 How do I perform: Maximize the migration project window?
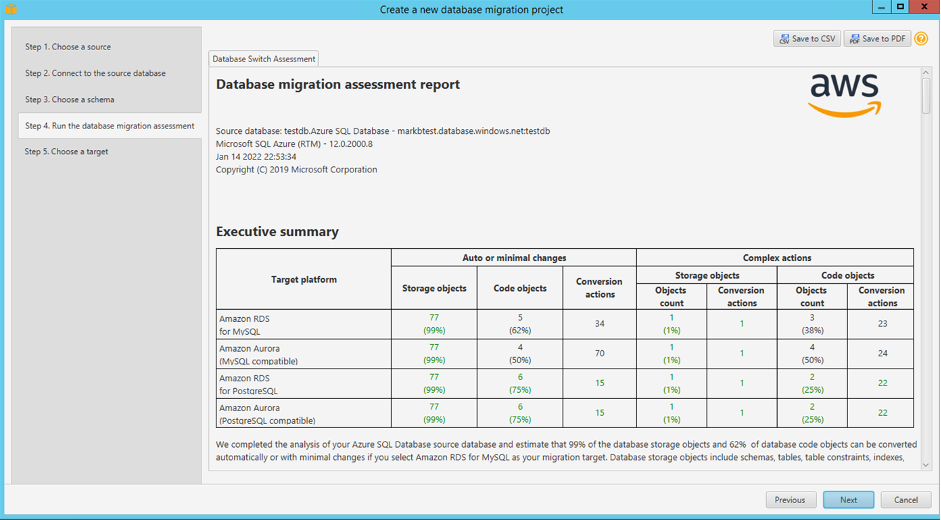(900, 7)
